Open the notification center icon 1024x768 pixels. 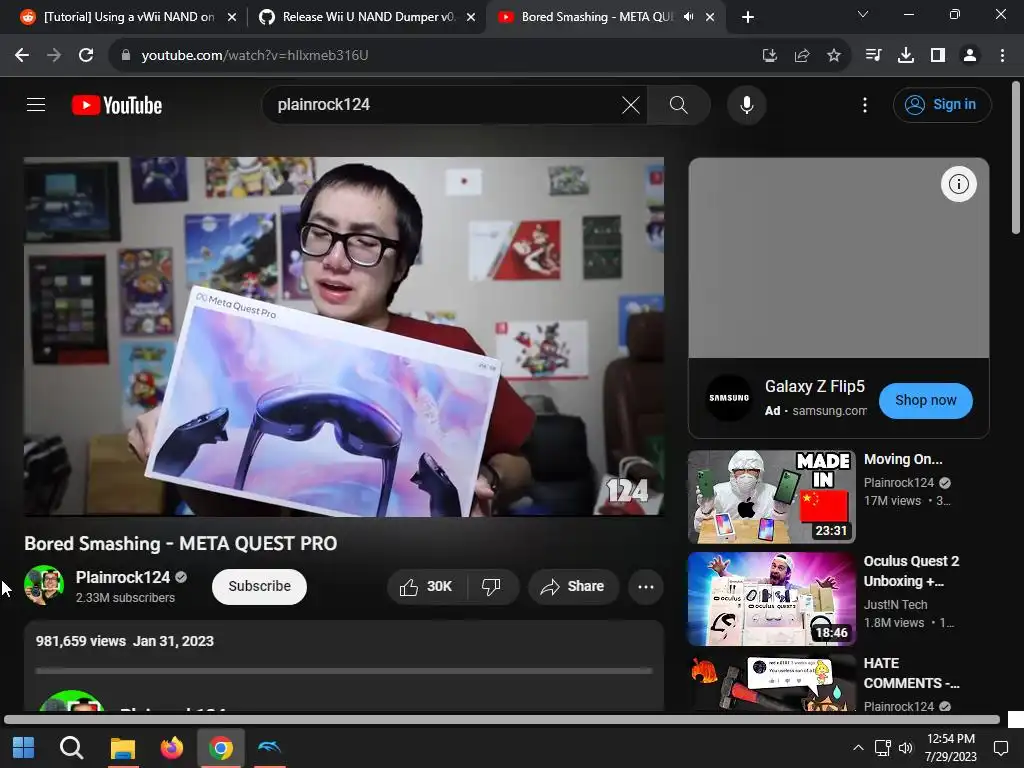pos(1000,748)
